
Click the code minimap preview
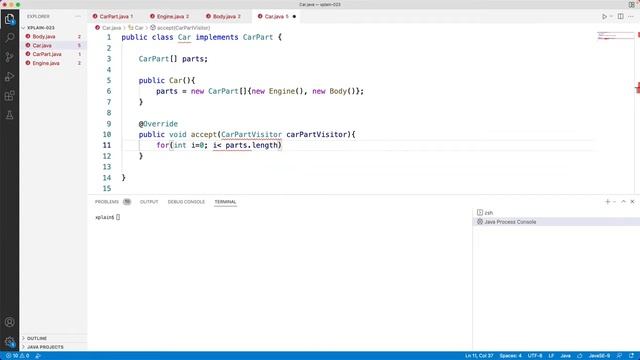point(615,36)
